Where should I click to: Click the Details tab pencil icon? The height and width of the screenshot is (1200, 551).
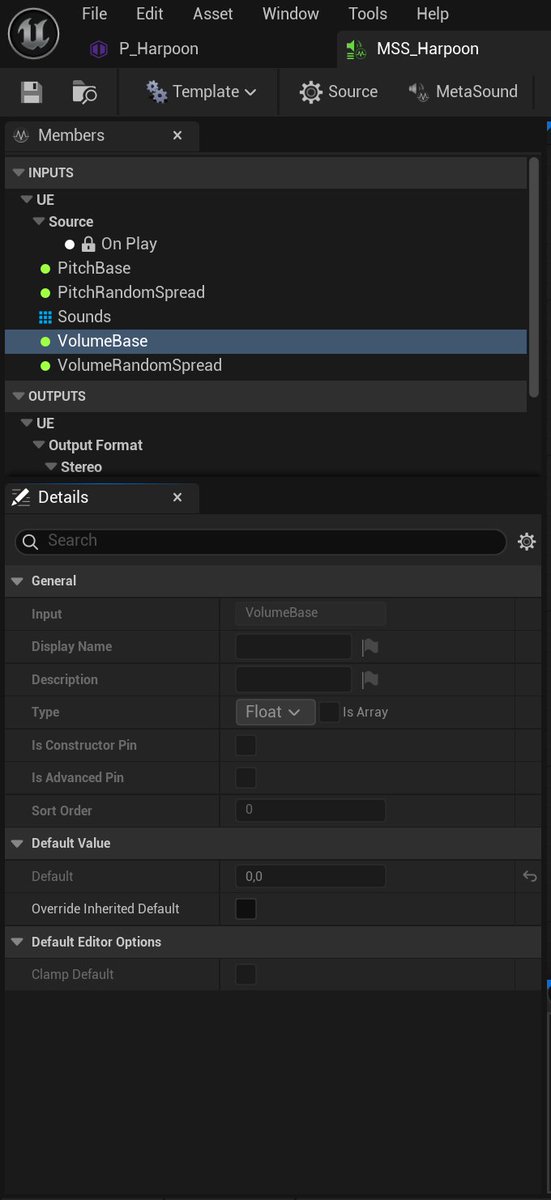coord(21,497)
